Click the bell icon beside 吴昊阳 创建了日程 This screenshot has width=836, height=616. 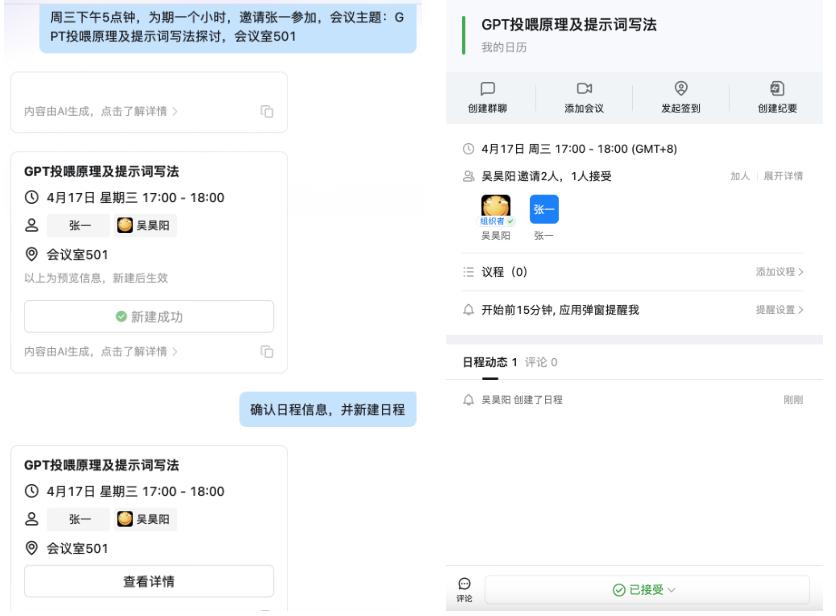point(468,400)
